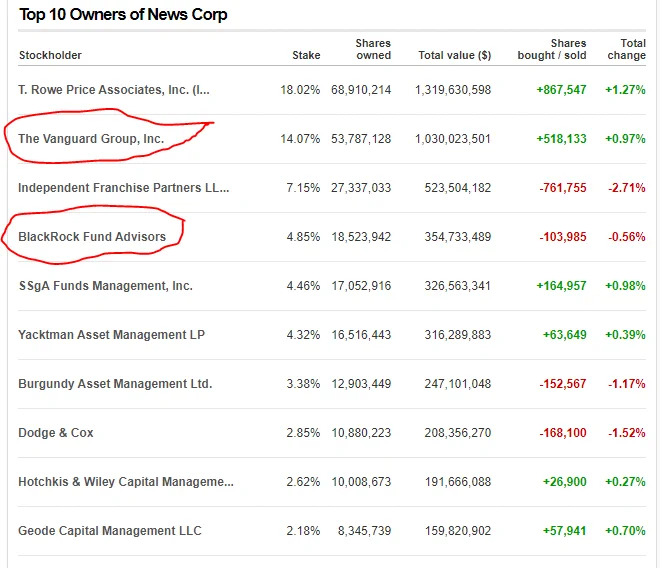Click total value 159,820,902
Viewport: 660px width, 568px height.
pos(458,531)
